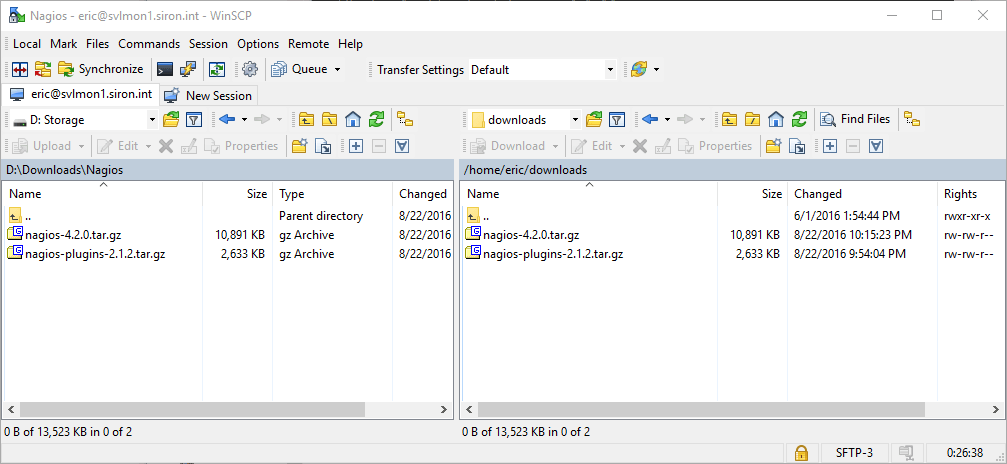The width and height of the screenshot is (1007, 464).
Task: Open the Options menu
Action: (x=258, y=44)
